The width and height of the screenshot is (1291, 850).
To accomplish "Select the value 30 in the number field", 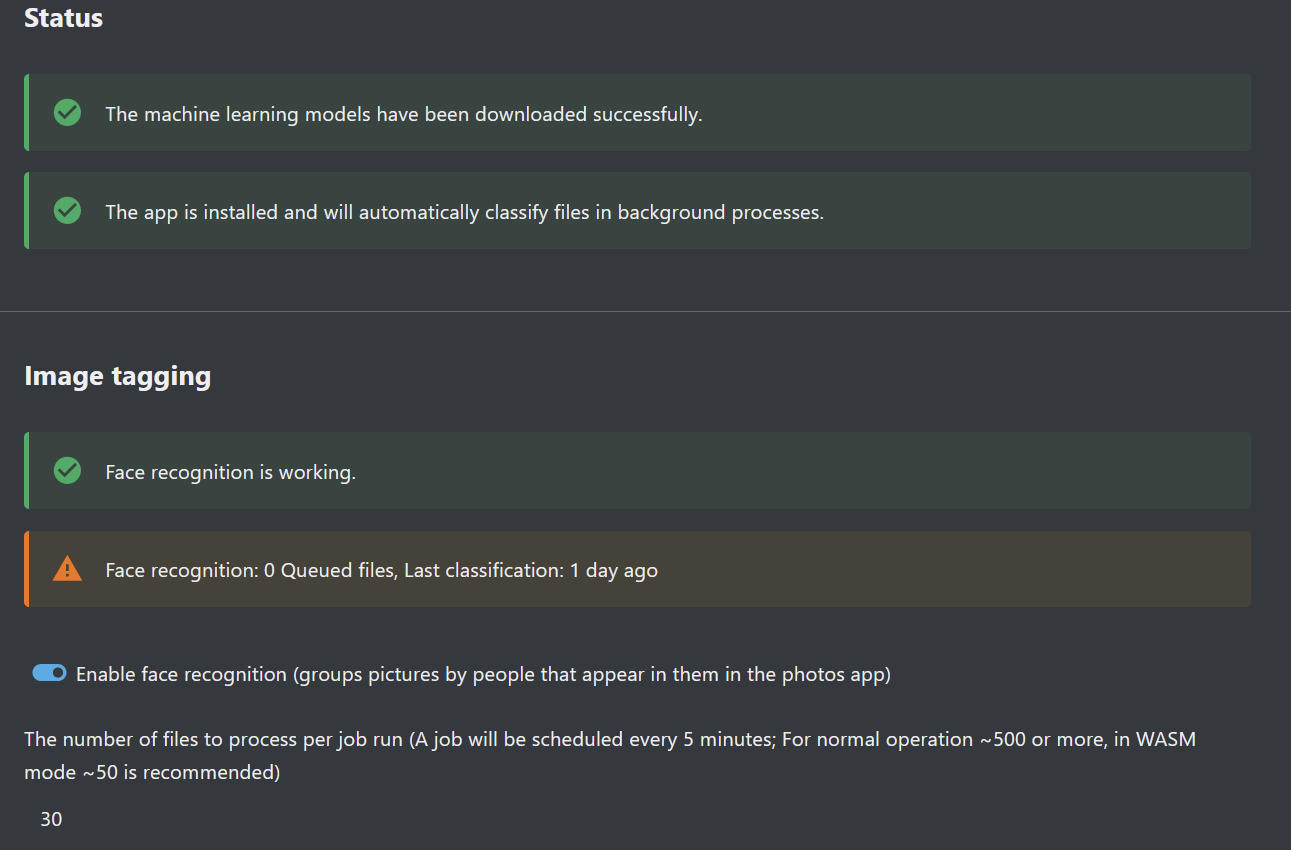I will [x=51, y=819].
